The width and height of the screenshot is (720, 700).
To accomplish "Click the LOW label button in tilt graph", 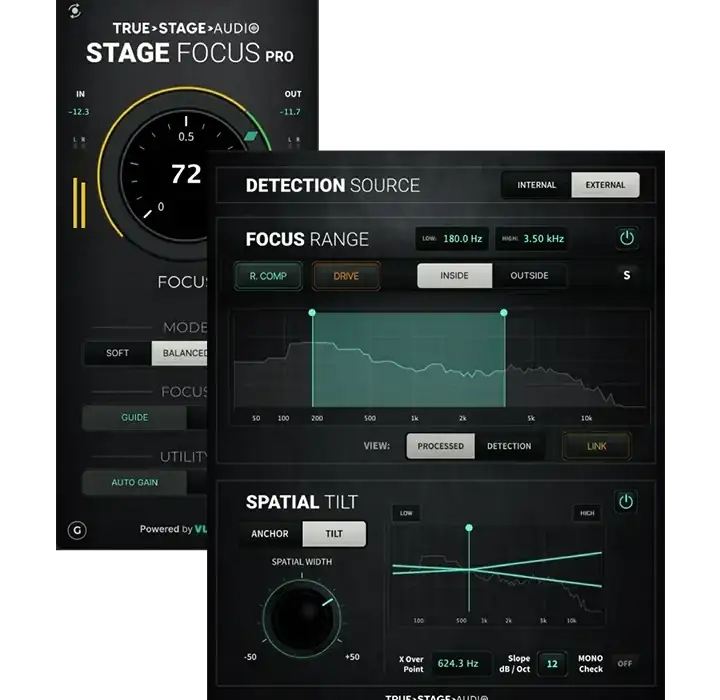I will click(406, 513).
